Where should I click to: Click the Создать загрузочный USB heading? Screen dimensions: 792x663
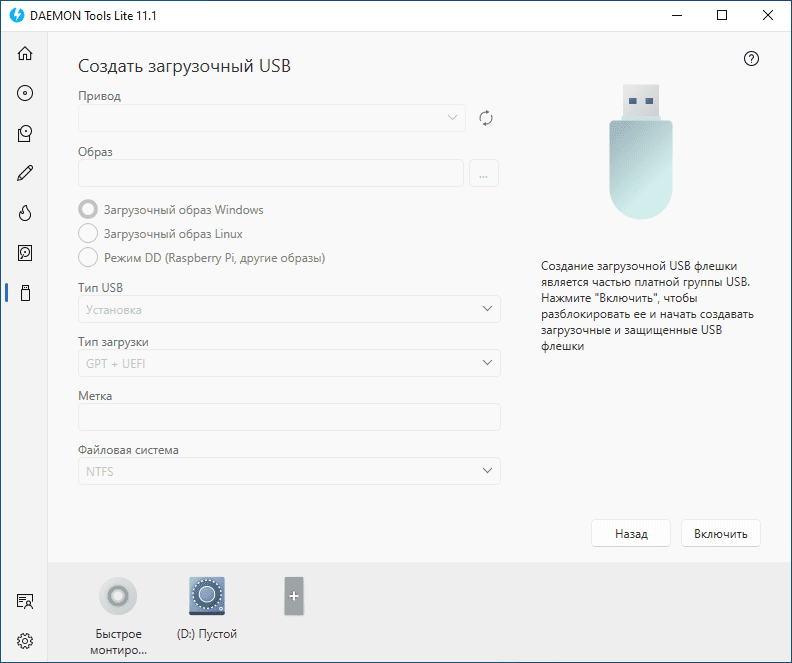[x=184, y=66]
